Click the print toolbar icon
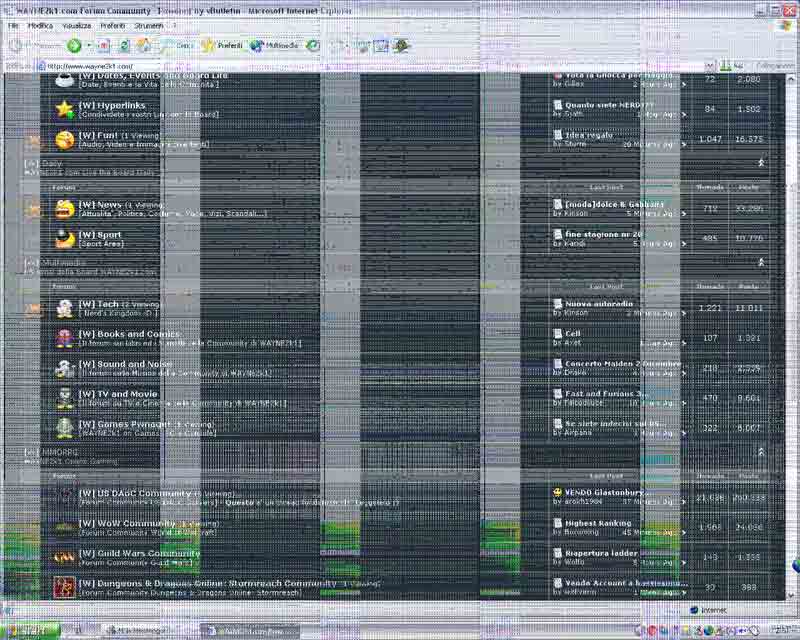The image size is (800, 640). pyautogui.click(x=363, y=46)
